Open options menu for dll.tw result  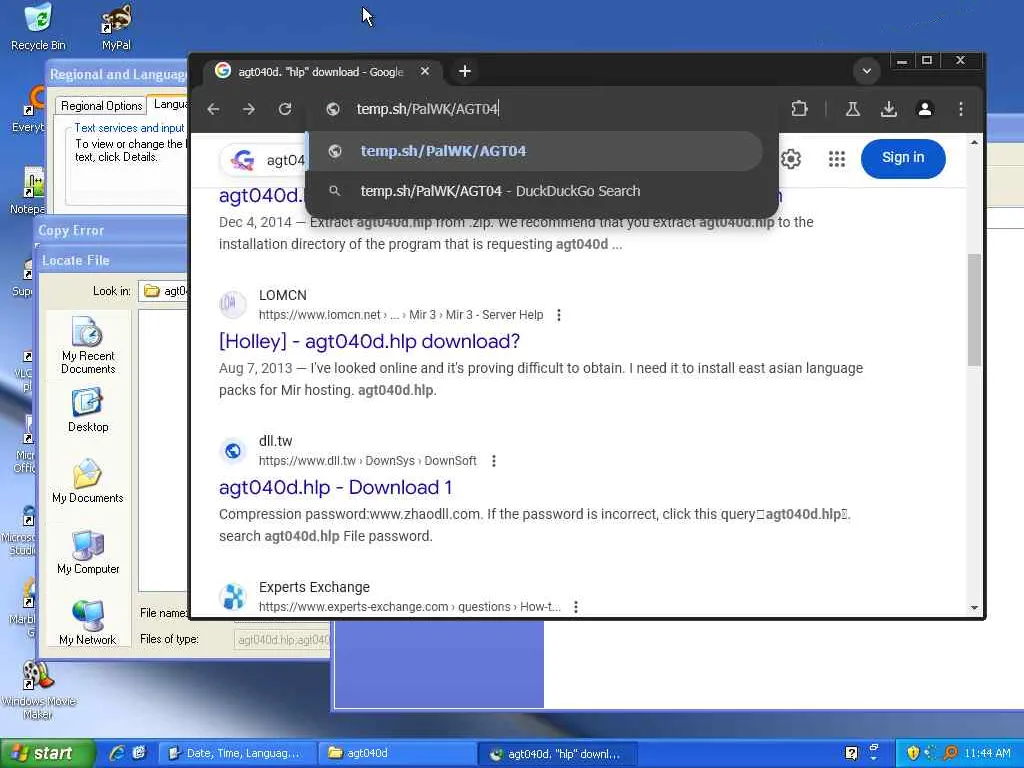pyautogui.click(x=494, y=461)
